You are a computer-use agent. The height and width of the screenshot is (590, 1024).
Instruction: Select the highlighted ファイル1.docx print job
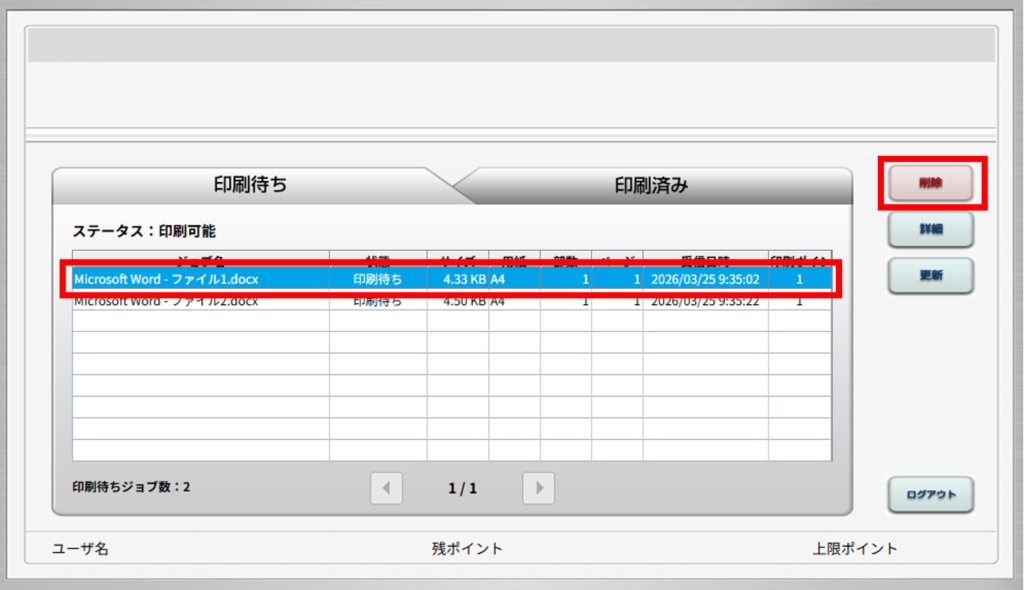[166, 279]
